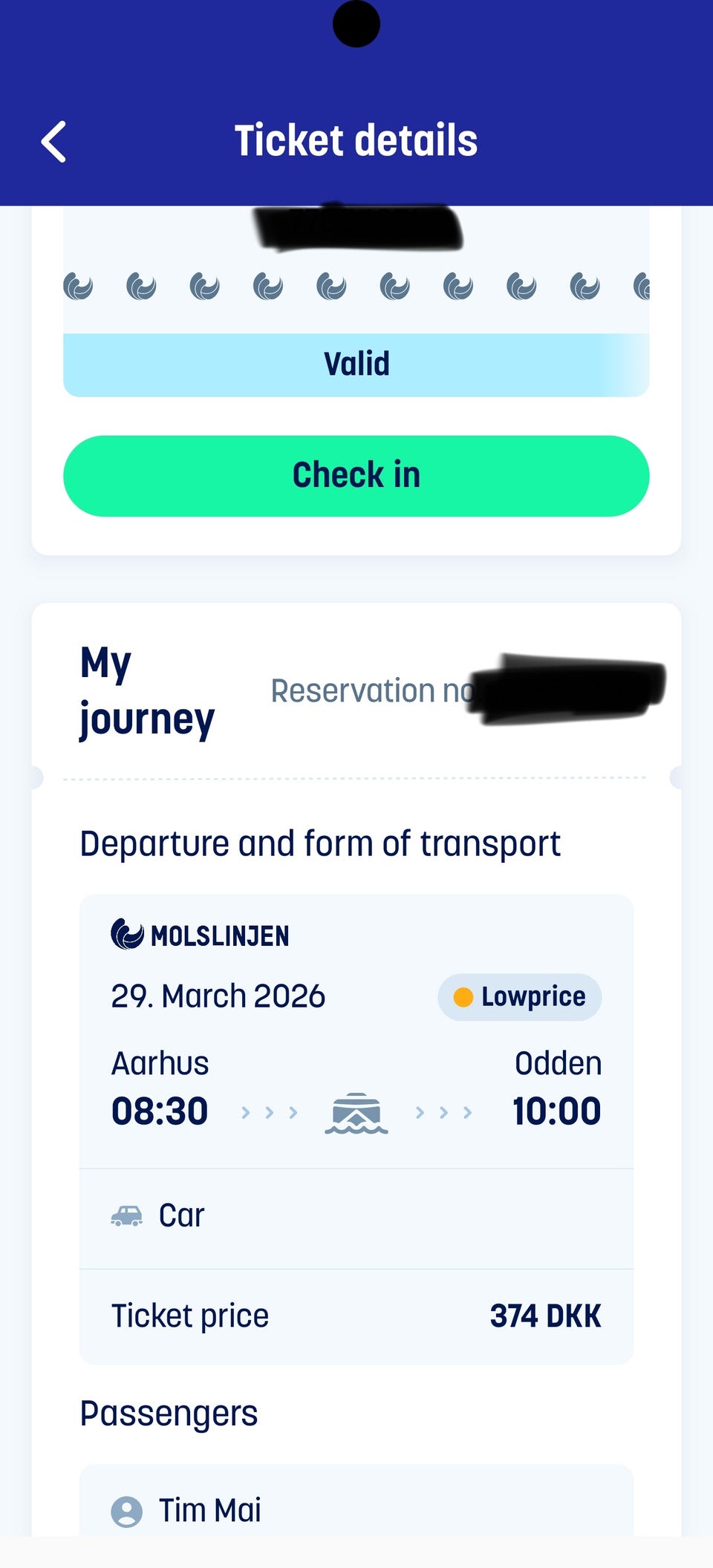This screenshot has width=713, height=1568.
Task: Select the 29. March 2026 date
Action: [218, 996]
